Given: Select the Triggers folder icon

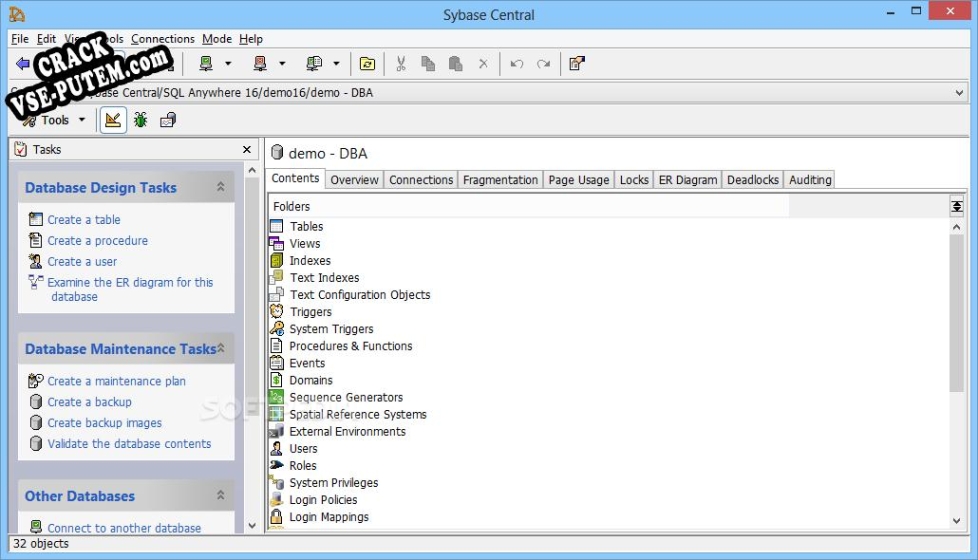Looking at the screenshot, I should click(x=276, y=312).
